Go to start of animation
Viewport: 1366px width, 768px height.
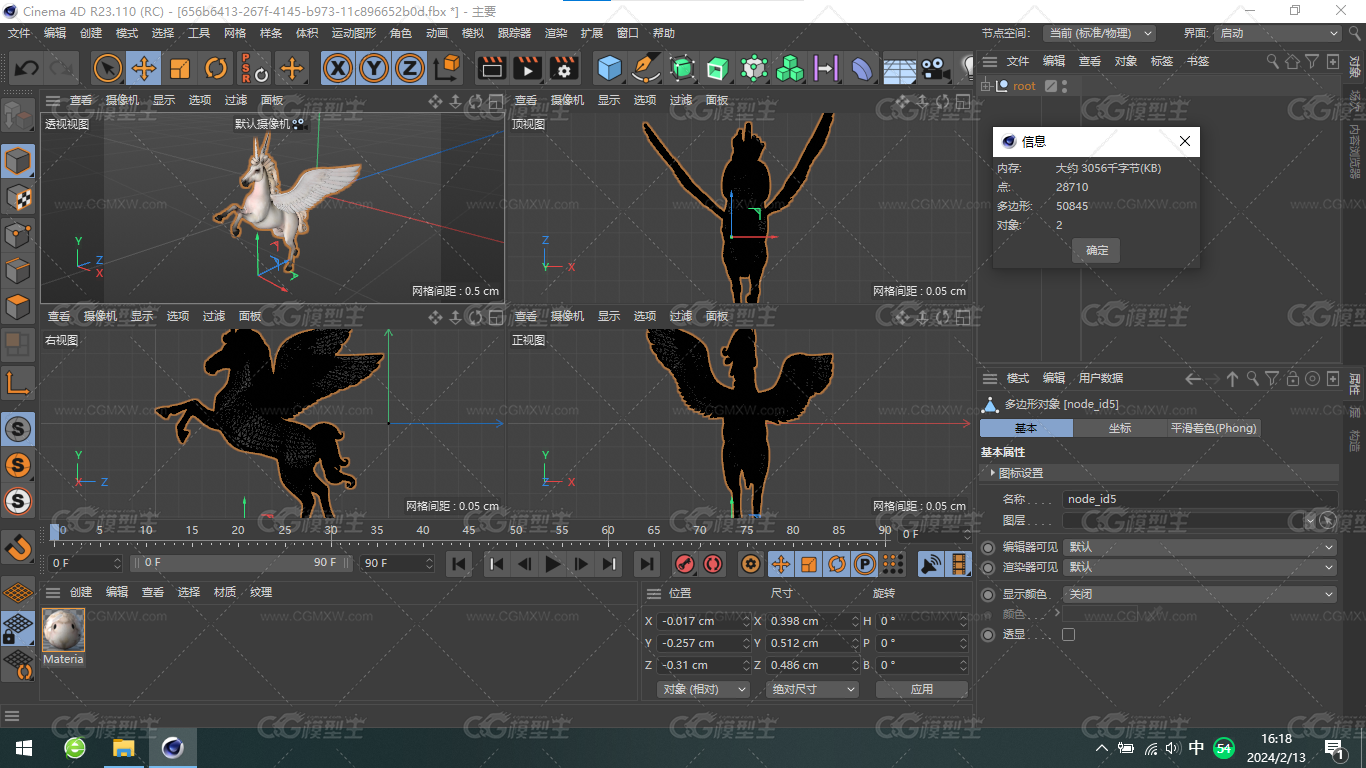pyautogui.click(x=459, y=564)
